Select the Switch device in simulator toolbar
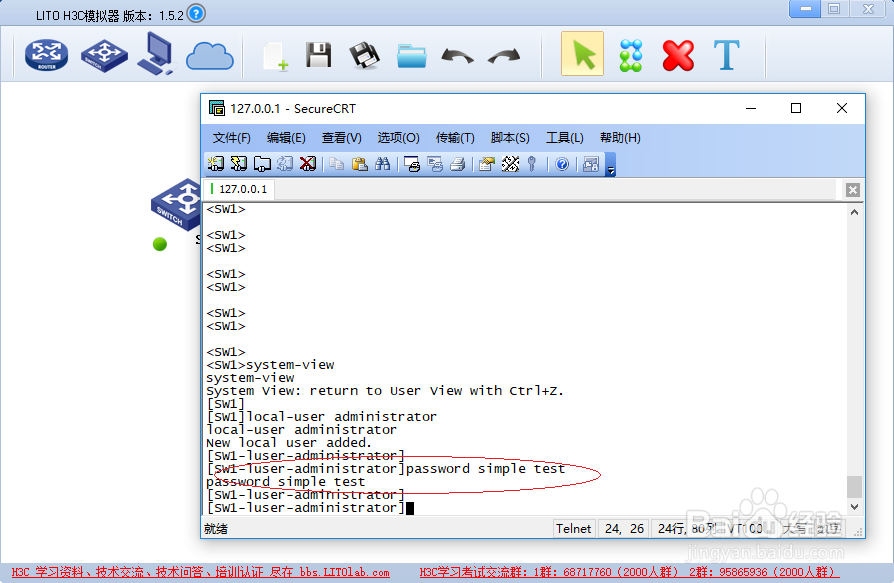Screen dimensions: 894x583 click(104, 55)
